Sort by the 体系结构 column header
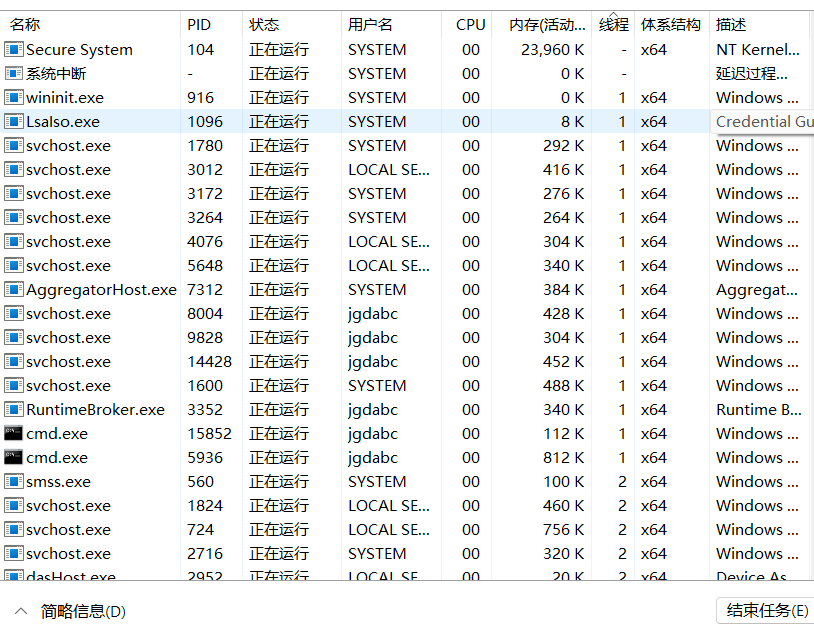Image resolution: width=814 pixels, height=636 pixels. click(x=672, y=24)
